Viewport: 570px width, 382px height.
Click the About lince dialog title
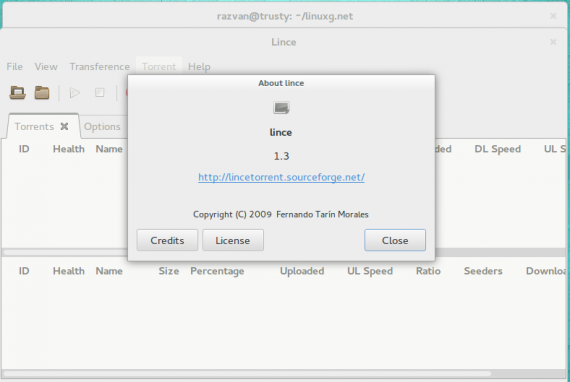click(281, 83)
